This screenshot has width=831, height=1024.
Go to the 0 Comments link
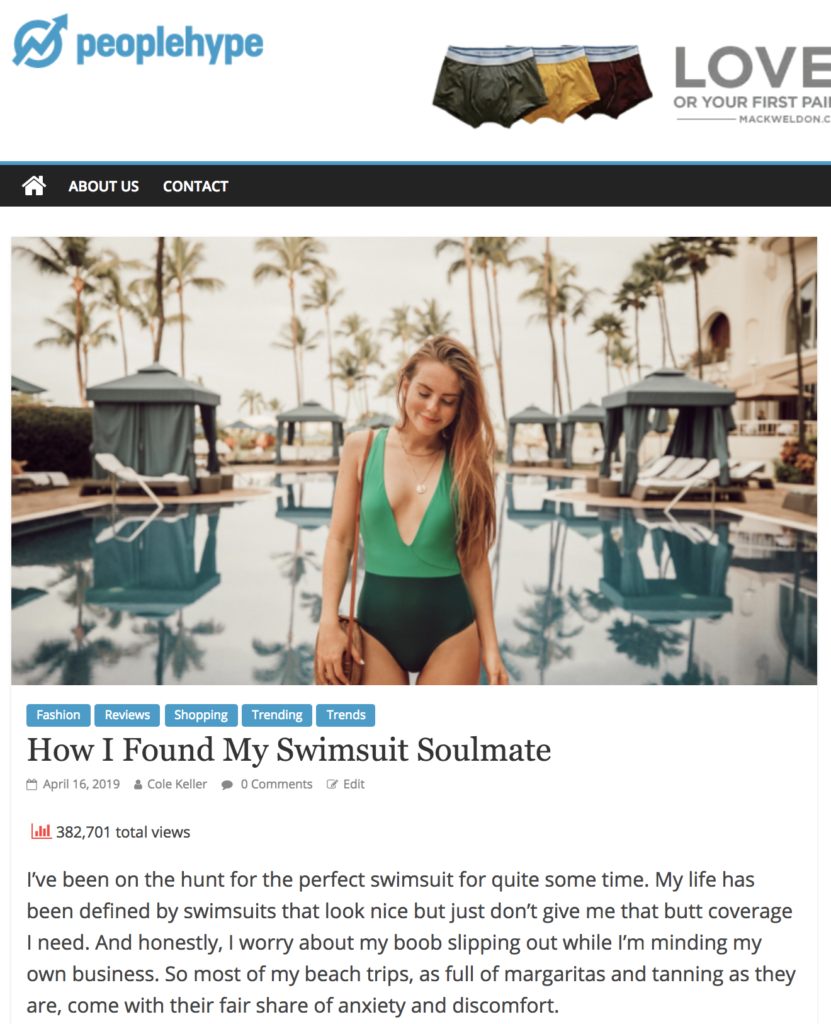[276, 784]
